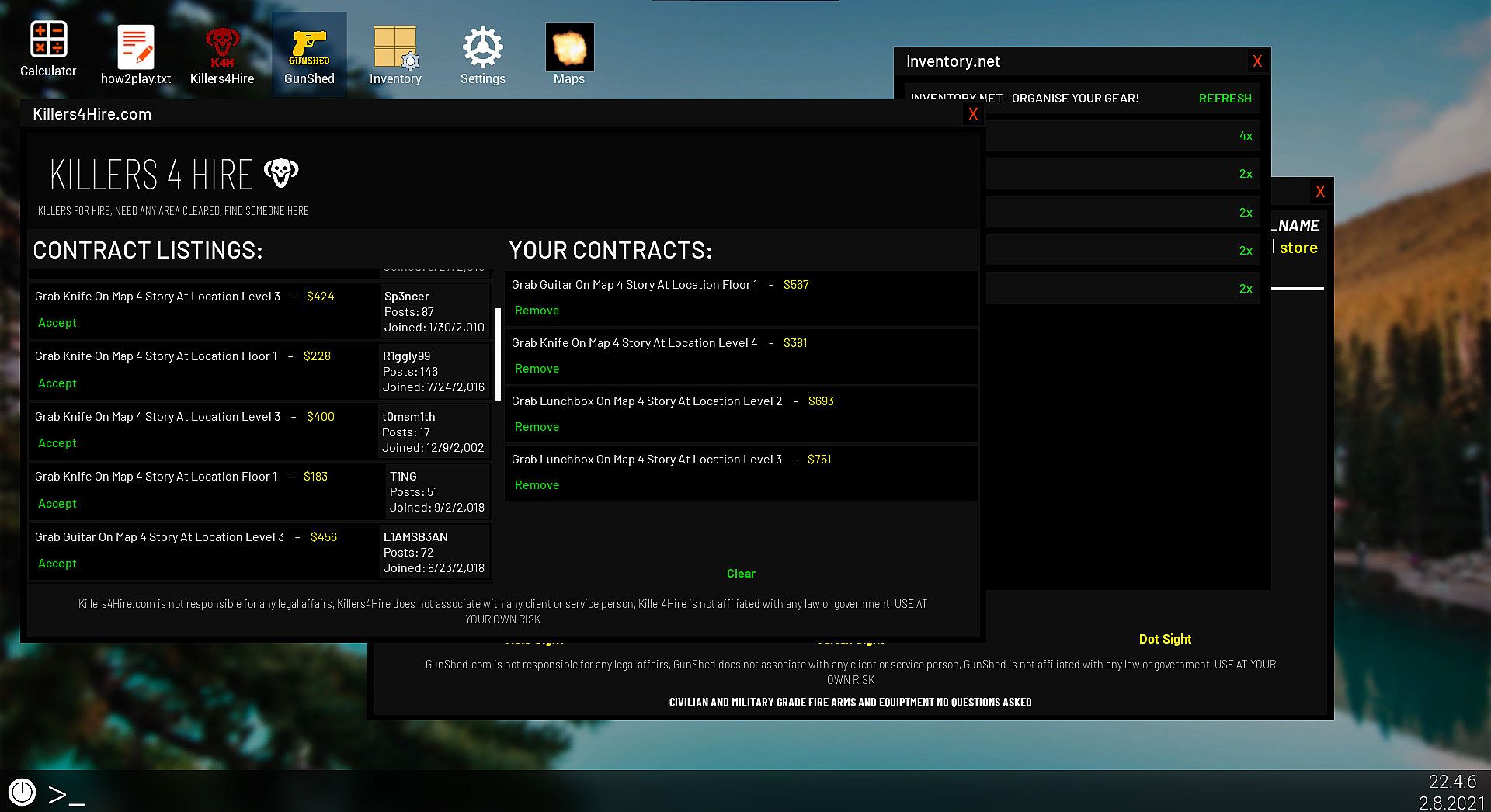Open the Maps desktop icon
Viewport: 1491px width, 812px height.
(x=569, y=54)
